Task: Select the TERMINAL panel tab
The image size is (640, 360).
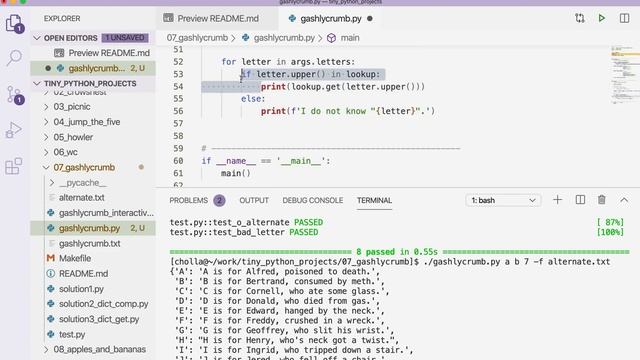Action: pos(374,200)
